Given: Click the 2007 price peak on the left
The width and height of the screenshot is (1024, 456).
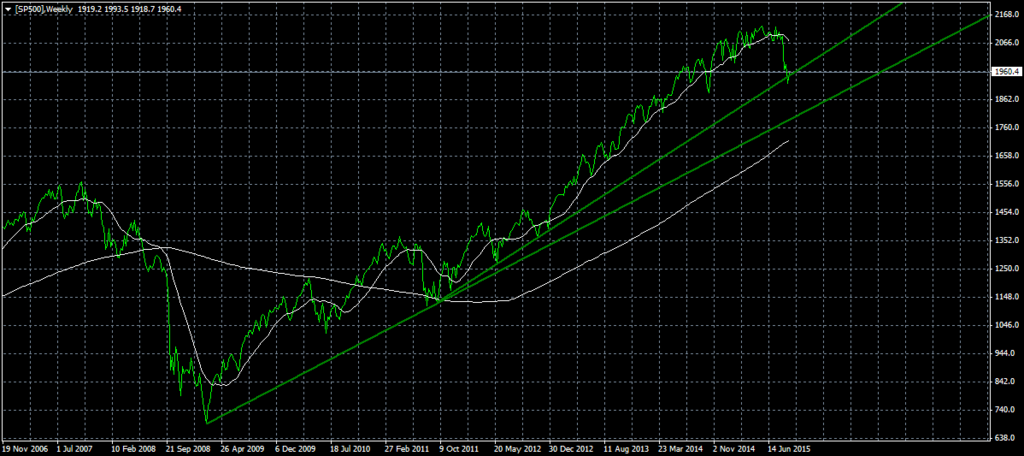Looking at the screenshot, I should point(82,184).
